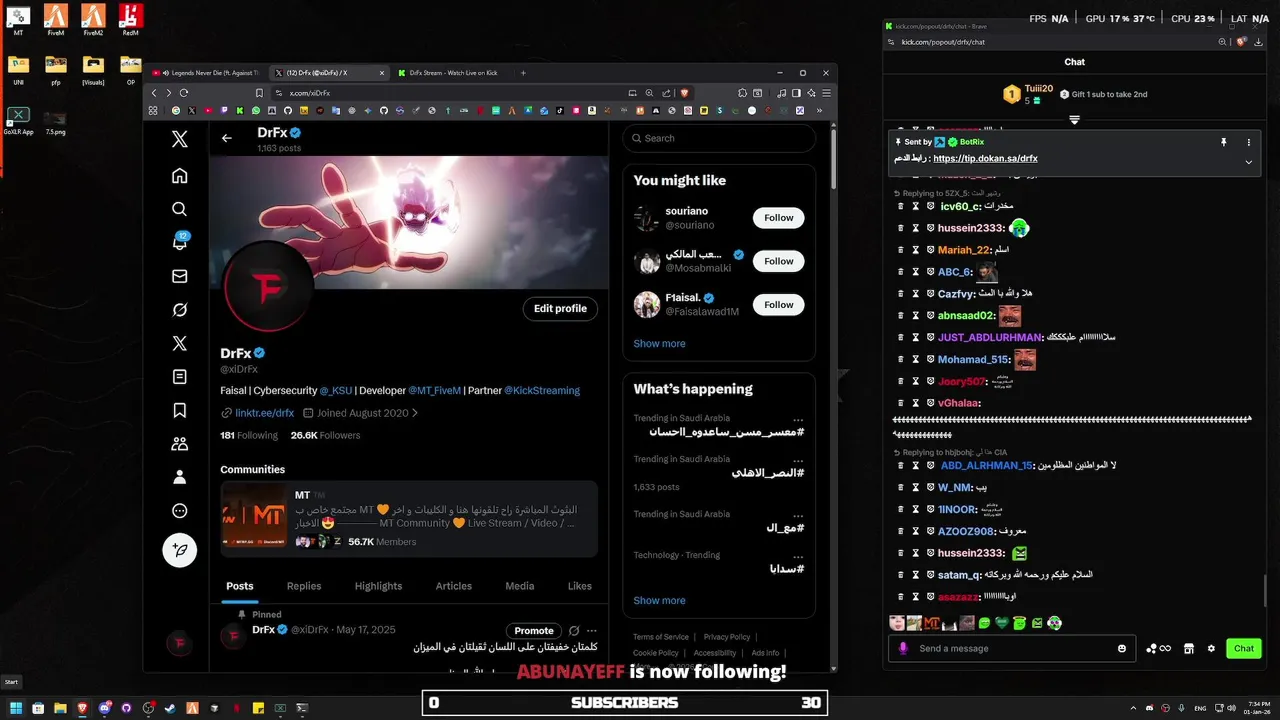Open Lists icon in X sidebar
This screenshot has width=1280, height=720.
(180, 377)
